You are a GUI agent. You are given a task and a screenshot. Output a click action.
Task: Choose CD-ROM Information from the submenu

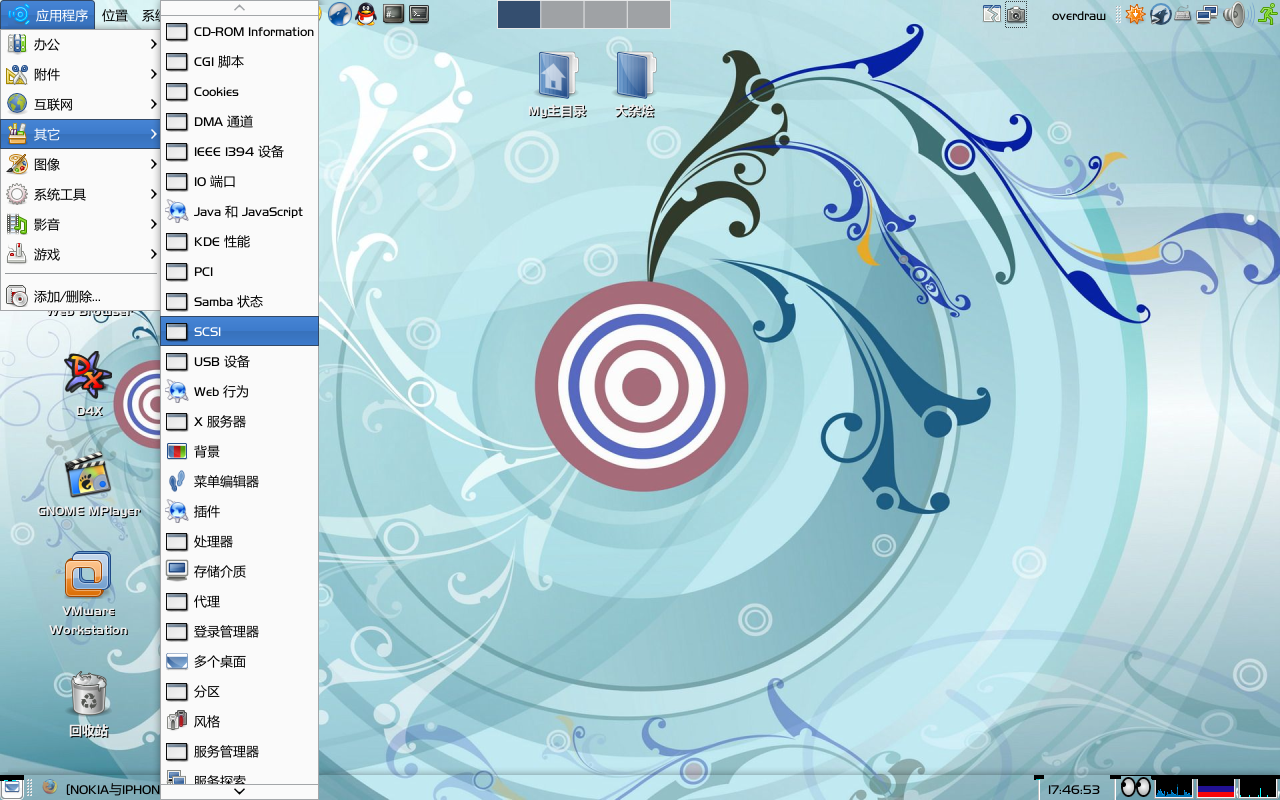coord(239,31)
